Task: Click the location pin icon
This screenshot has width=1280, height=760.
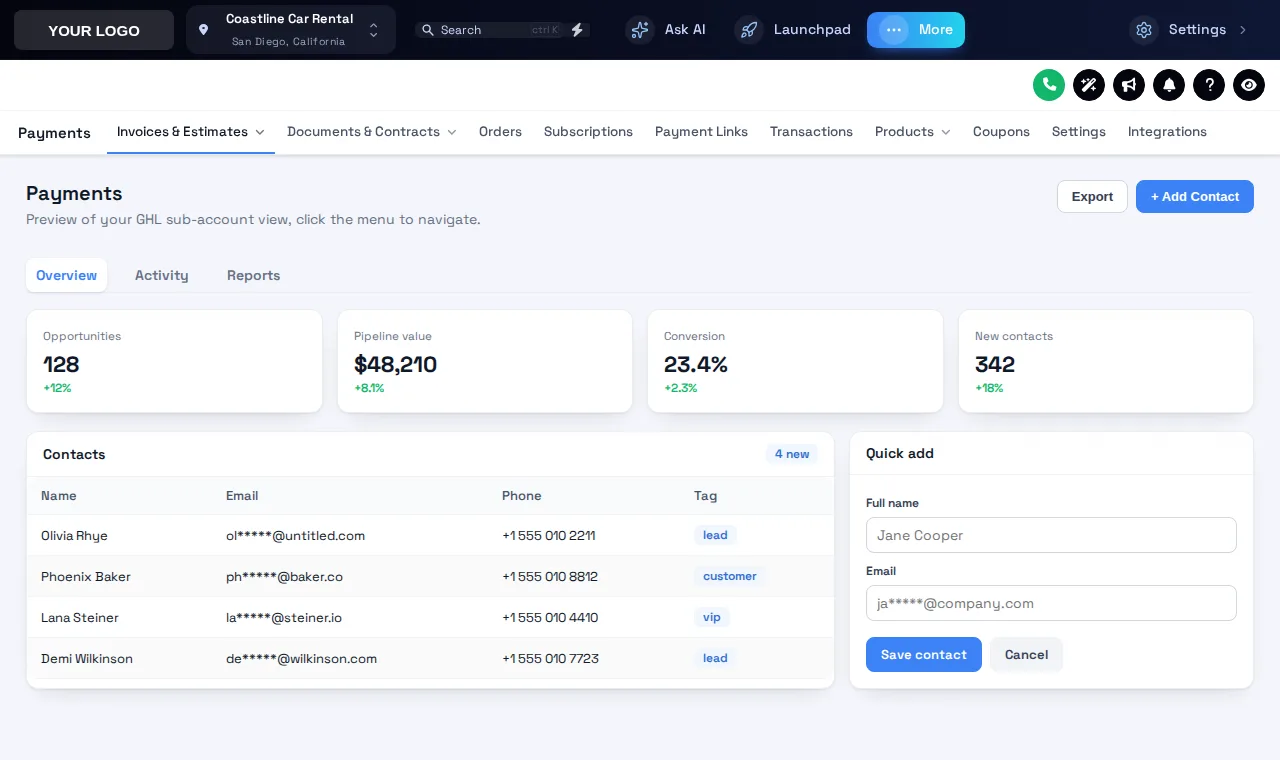Action: point(204,30)
